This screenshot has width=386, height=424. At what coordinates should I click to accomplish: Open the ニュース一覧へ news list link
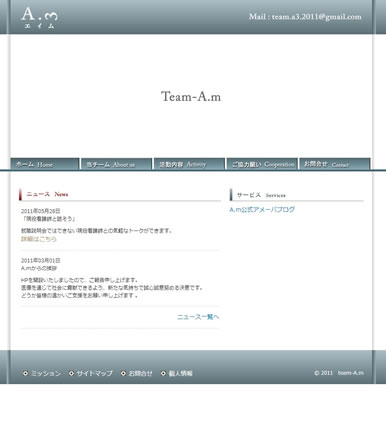click(x=198, y=317)
